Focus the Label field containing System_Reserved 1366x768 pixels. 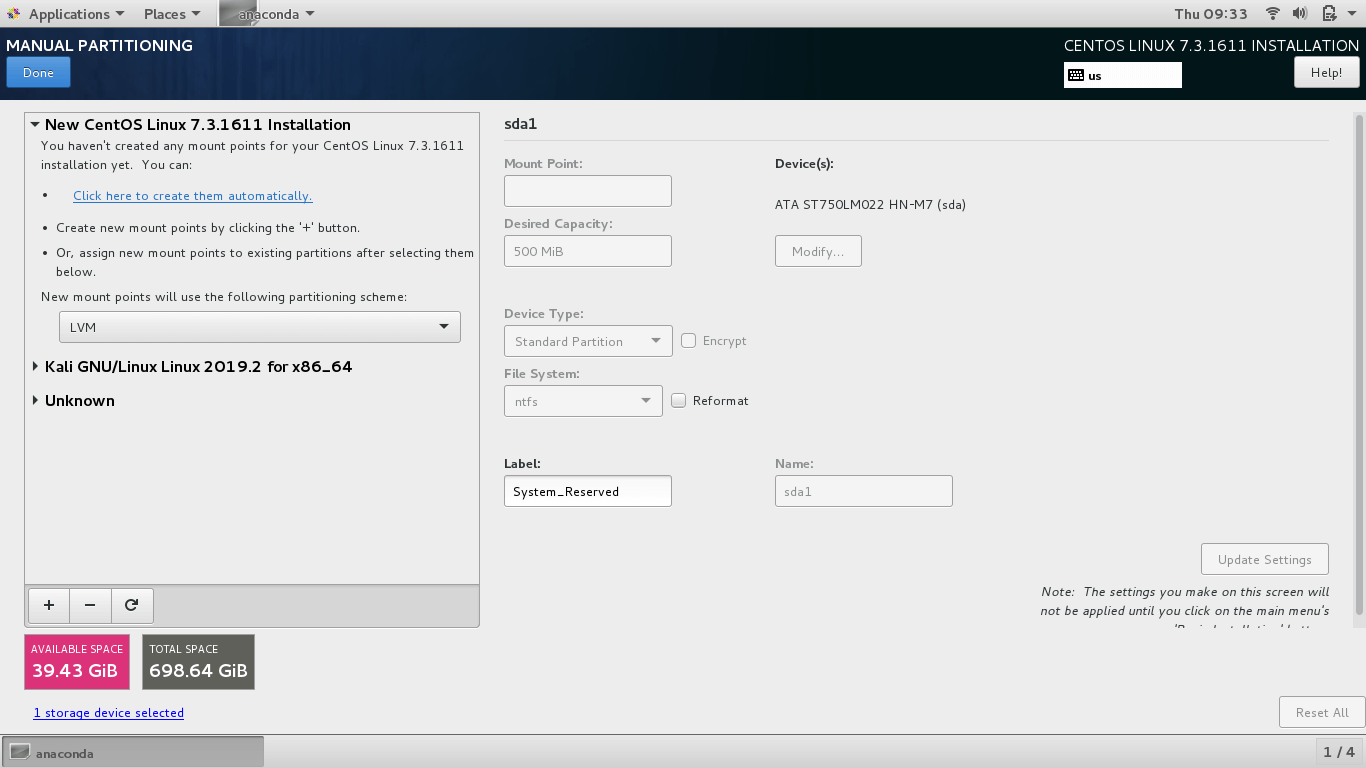click(x=588, y=491)
